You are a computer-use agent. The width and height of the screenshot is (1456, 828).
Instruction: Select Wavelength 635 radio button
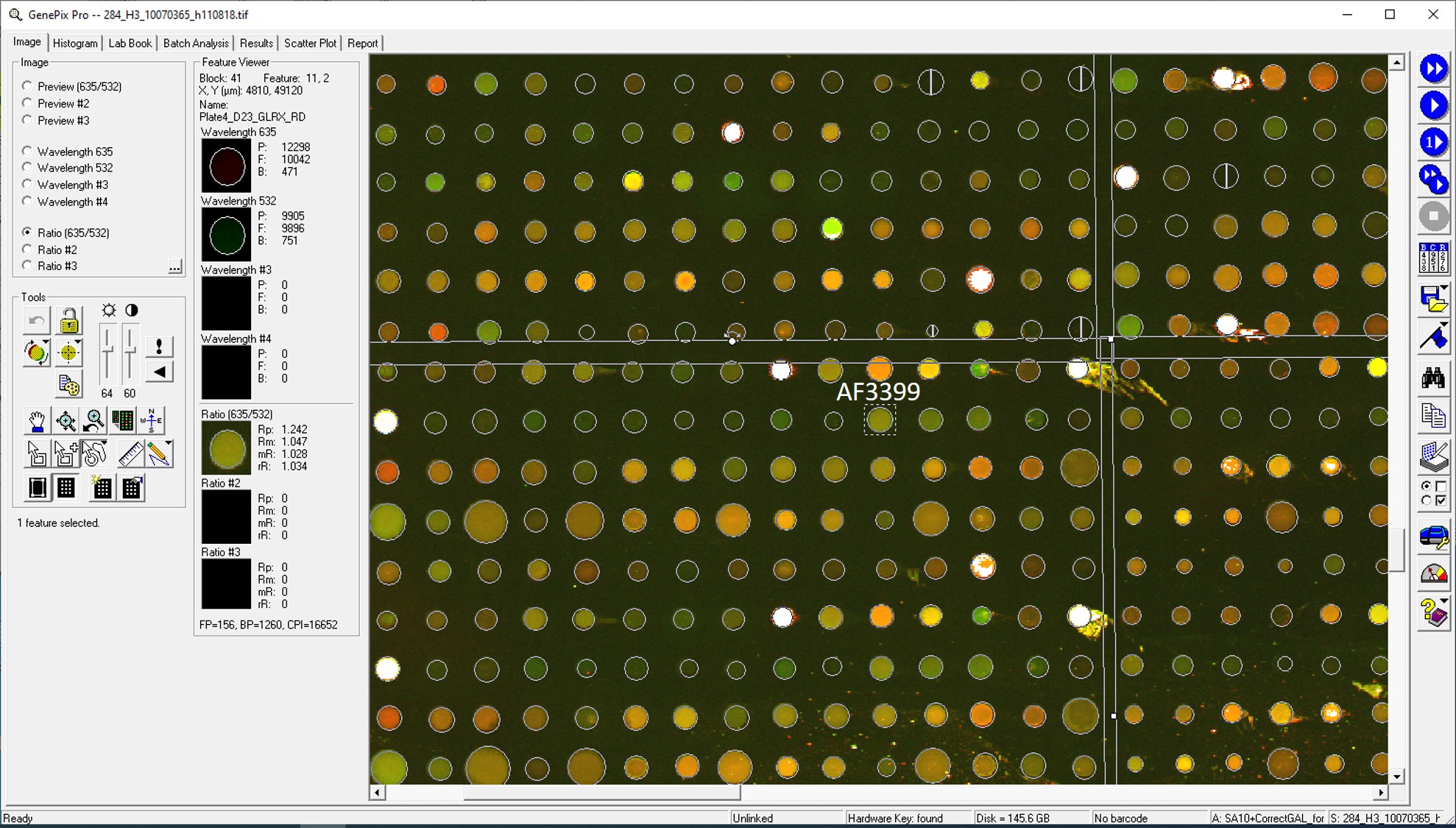point(27,151)
